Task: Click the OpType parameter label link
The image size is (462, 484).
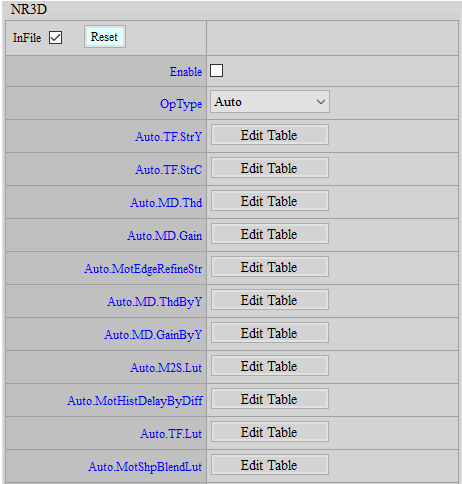Action: 181,104
